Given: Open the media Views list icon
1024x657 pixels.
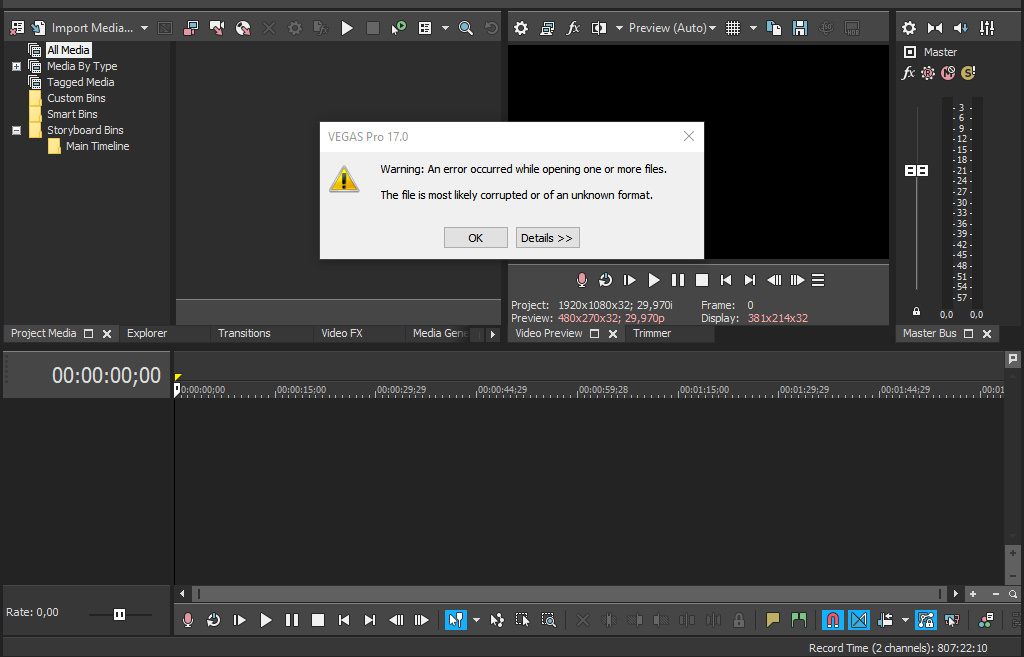Looking at the screenshot, I should click(425, 27).
